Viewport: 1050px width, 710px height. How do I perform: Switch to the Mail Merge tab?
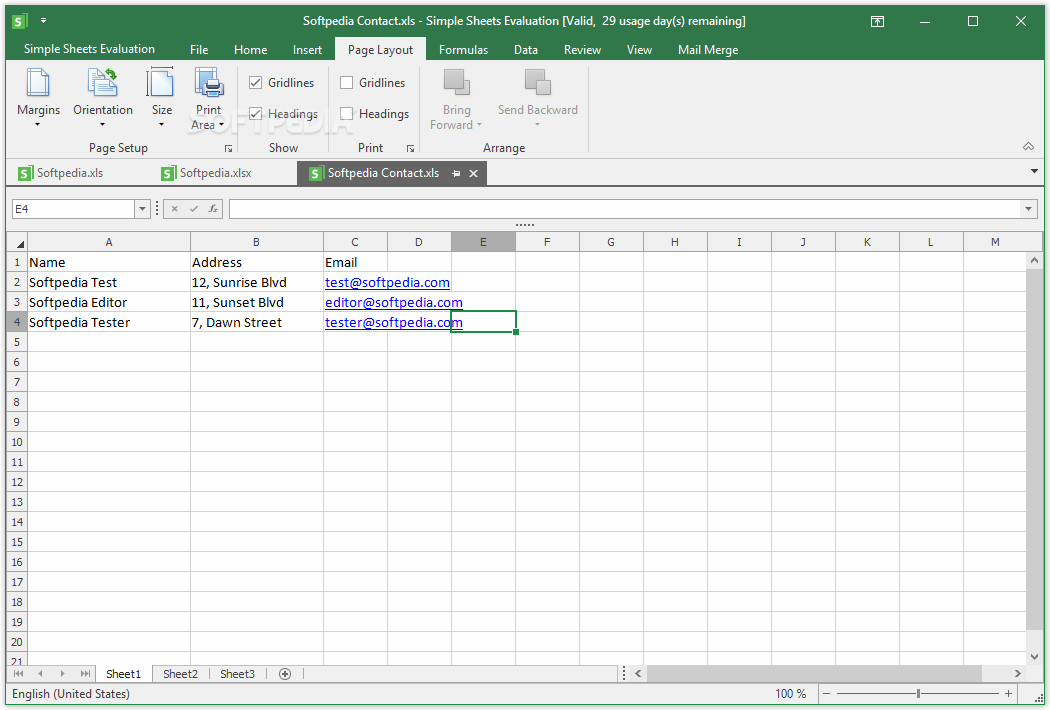pos(708,50)
